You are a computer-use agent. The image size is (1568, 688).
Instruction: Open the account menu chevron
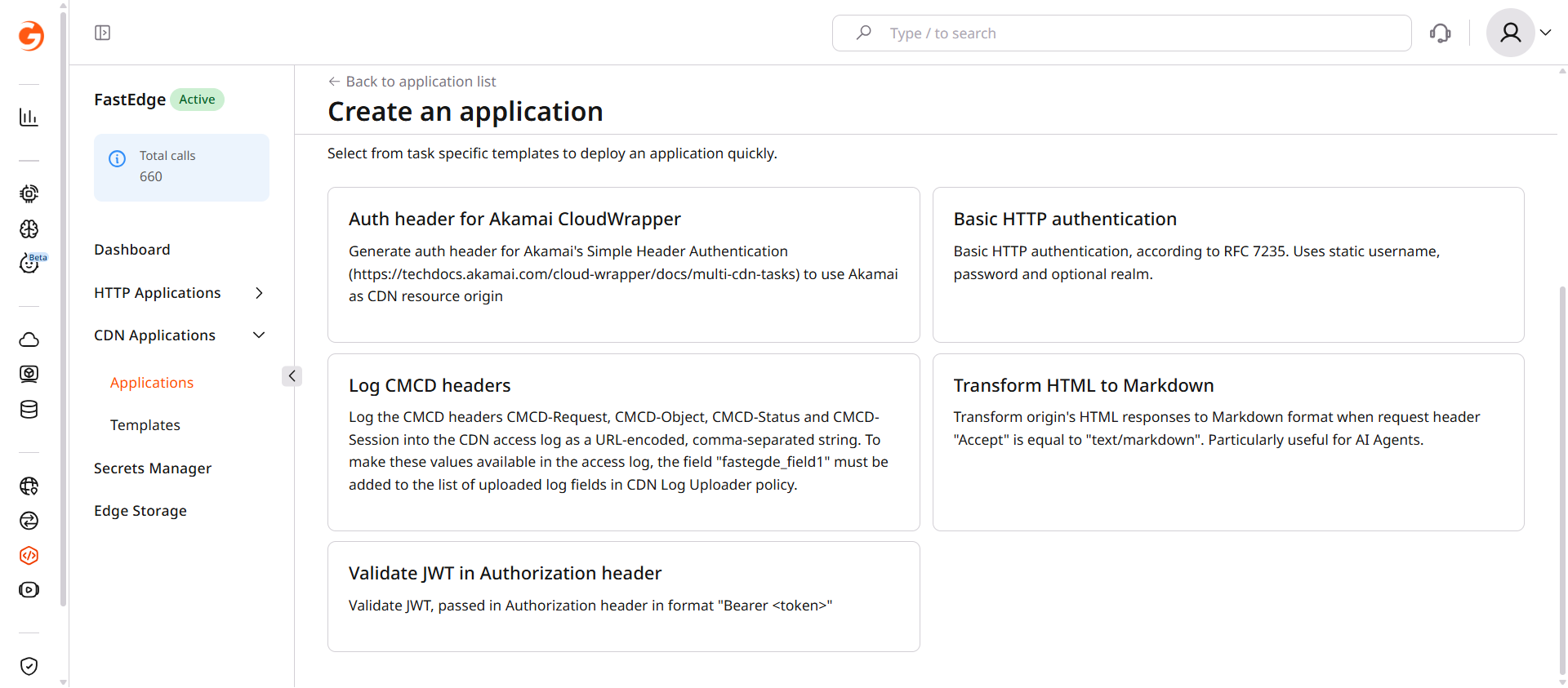(x=1545, y=33)
